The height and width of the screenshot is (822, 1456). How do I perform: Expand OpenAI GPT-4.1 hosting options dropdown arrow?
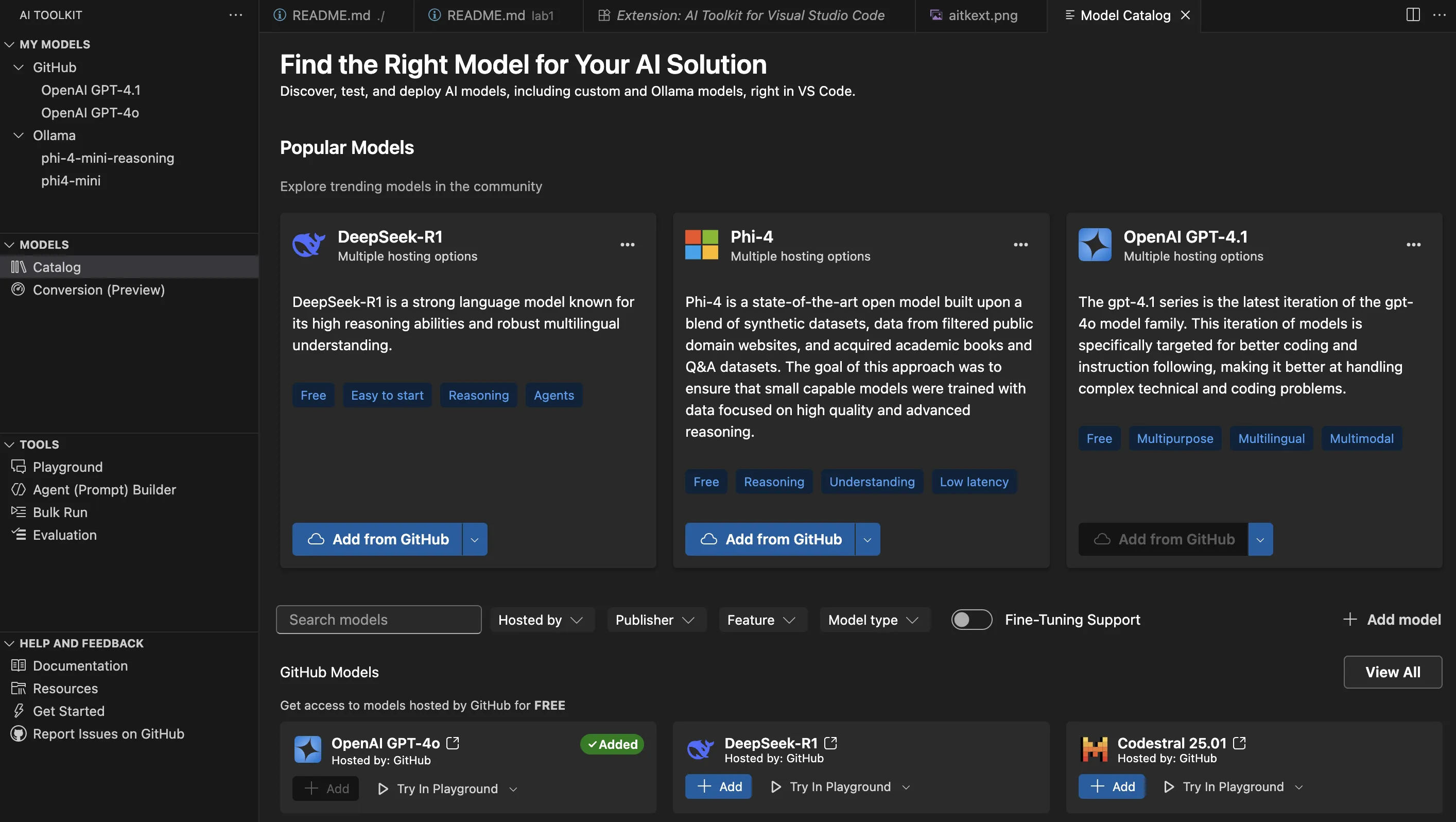point(1260,539)
